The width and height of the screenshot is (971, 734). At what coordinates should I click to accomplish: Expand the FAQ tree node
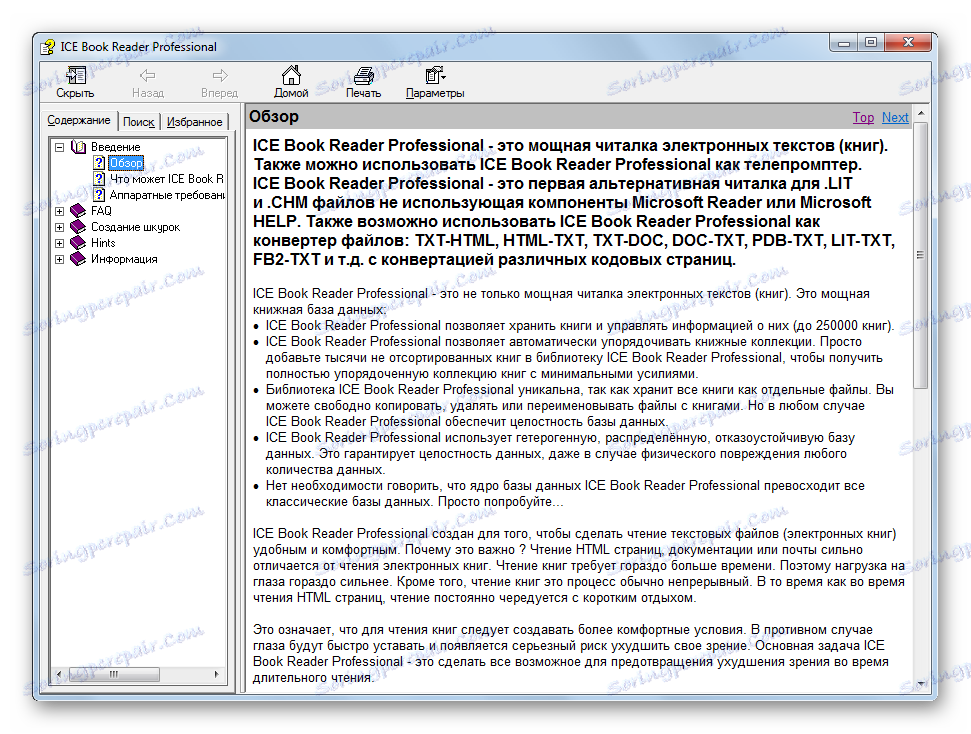(59, 211)
